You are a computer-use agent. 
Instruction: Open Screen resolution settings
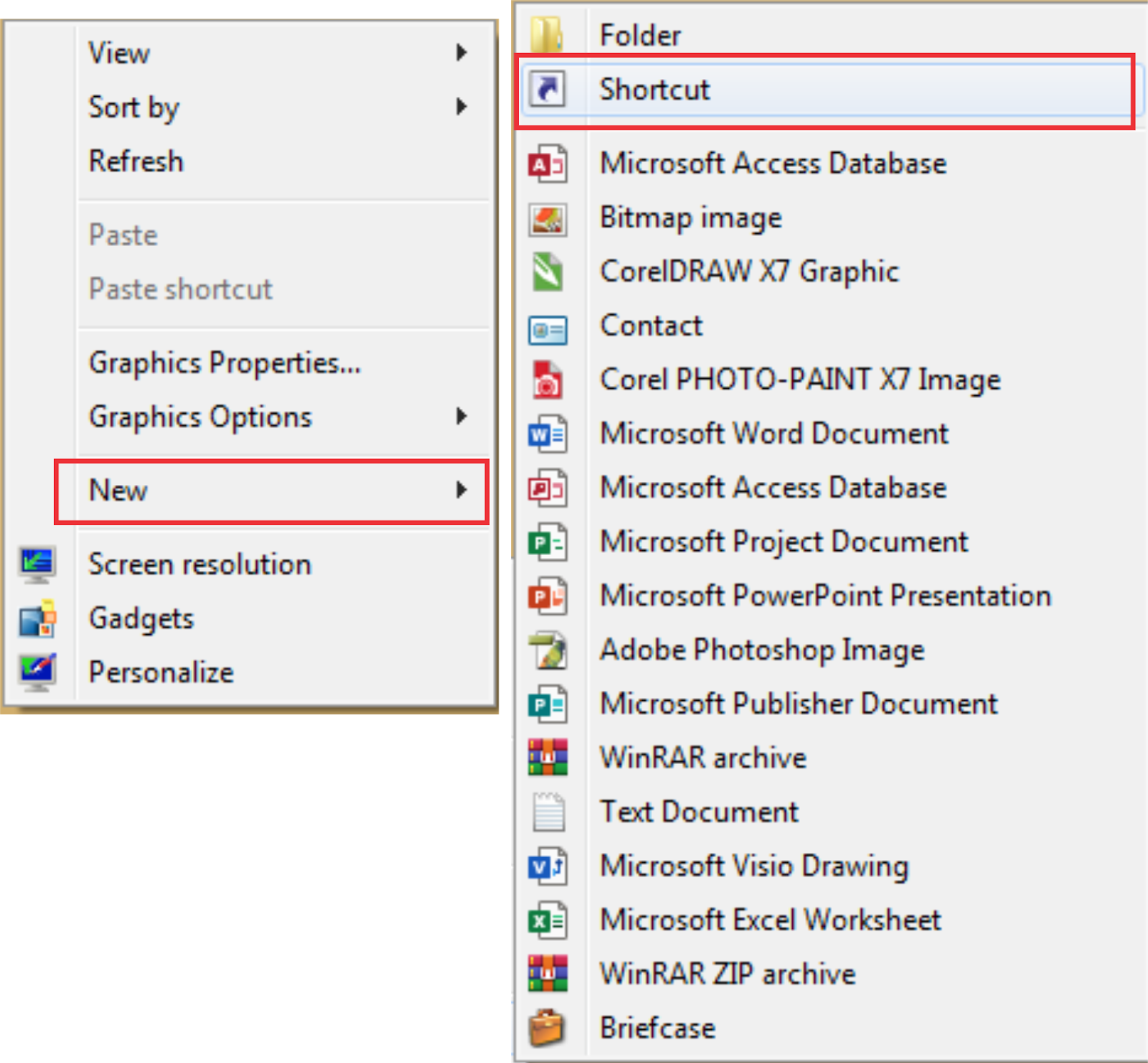tap(199, 564)
